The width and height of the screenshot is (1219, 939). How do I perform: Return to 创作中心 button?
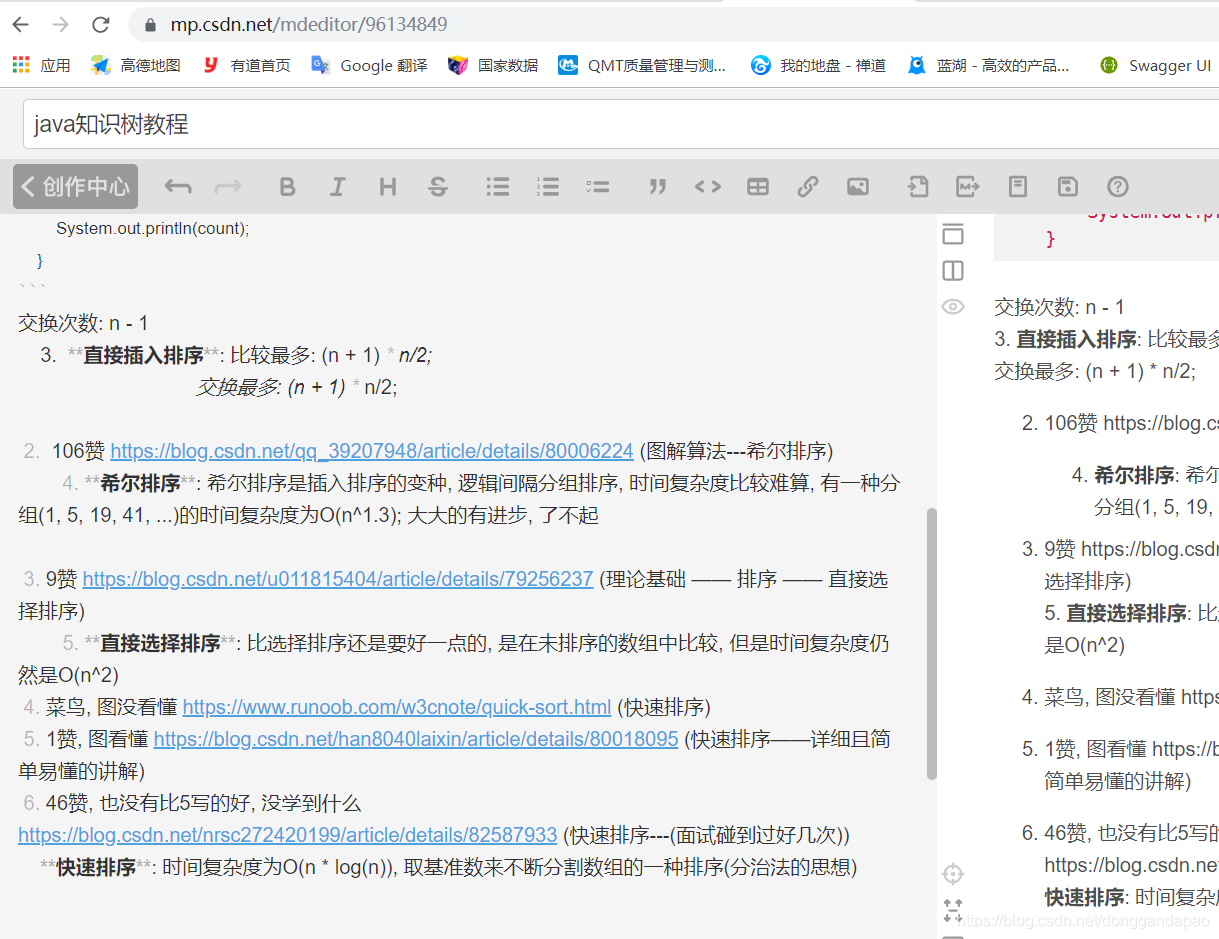pos(76,186)
